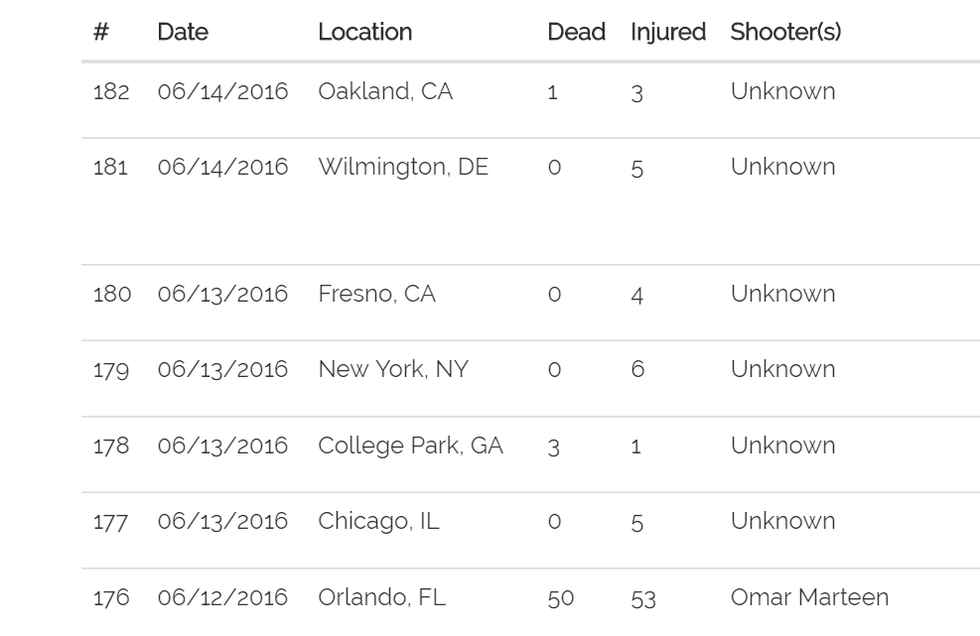Click the Injured column header
This screenshot has width=980, height=636.
pyautogui.click(x=668, y=32)
